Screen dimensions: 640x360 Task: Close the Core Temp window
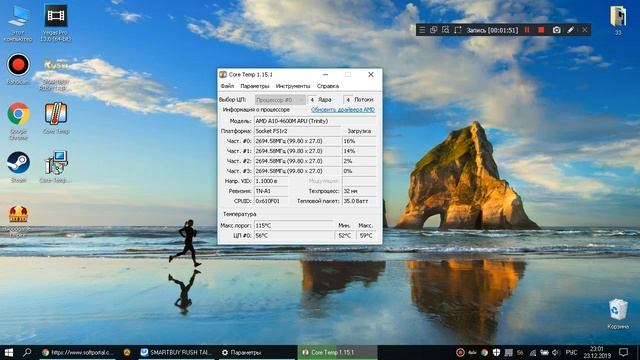371,74
